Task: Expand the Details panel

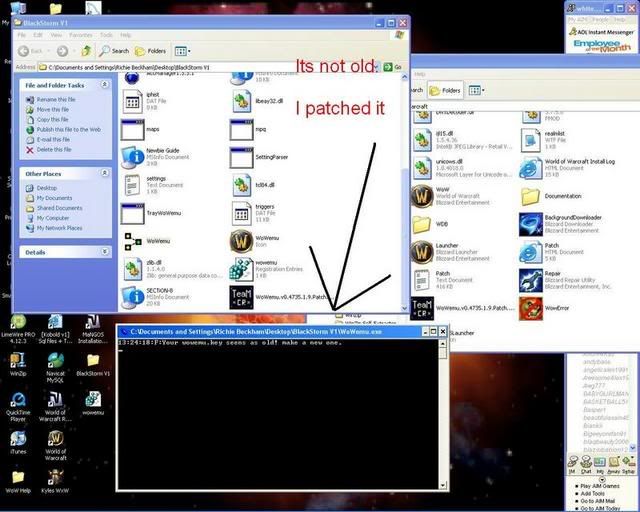Action: [x=106, y=252]
